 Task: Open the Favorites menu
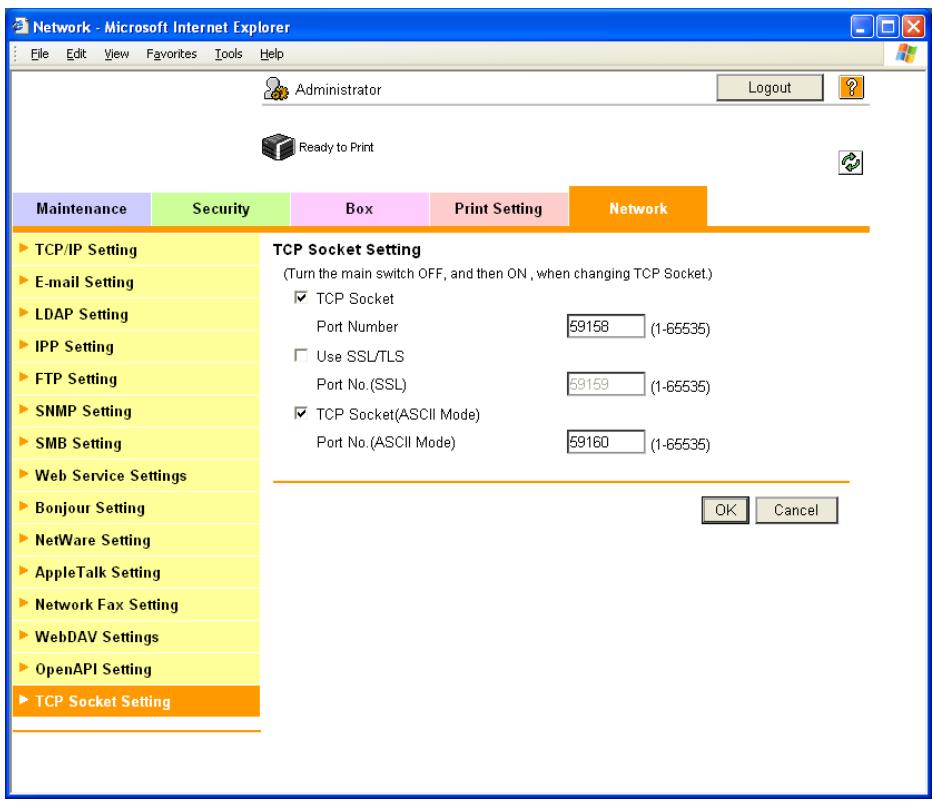click(x=172, y=54)
